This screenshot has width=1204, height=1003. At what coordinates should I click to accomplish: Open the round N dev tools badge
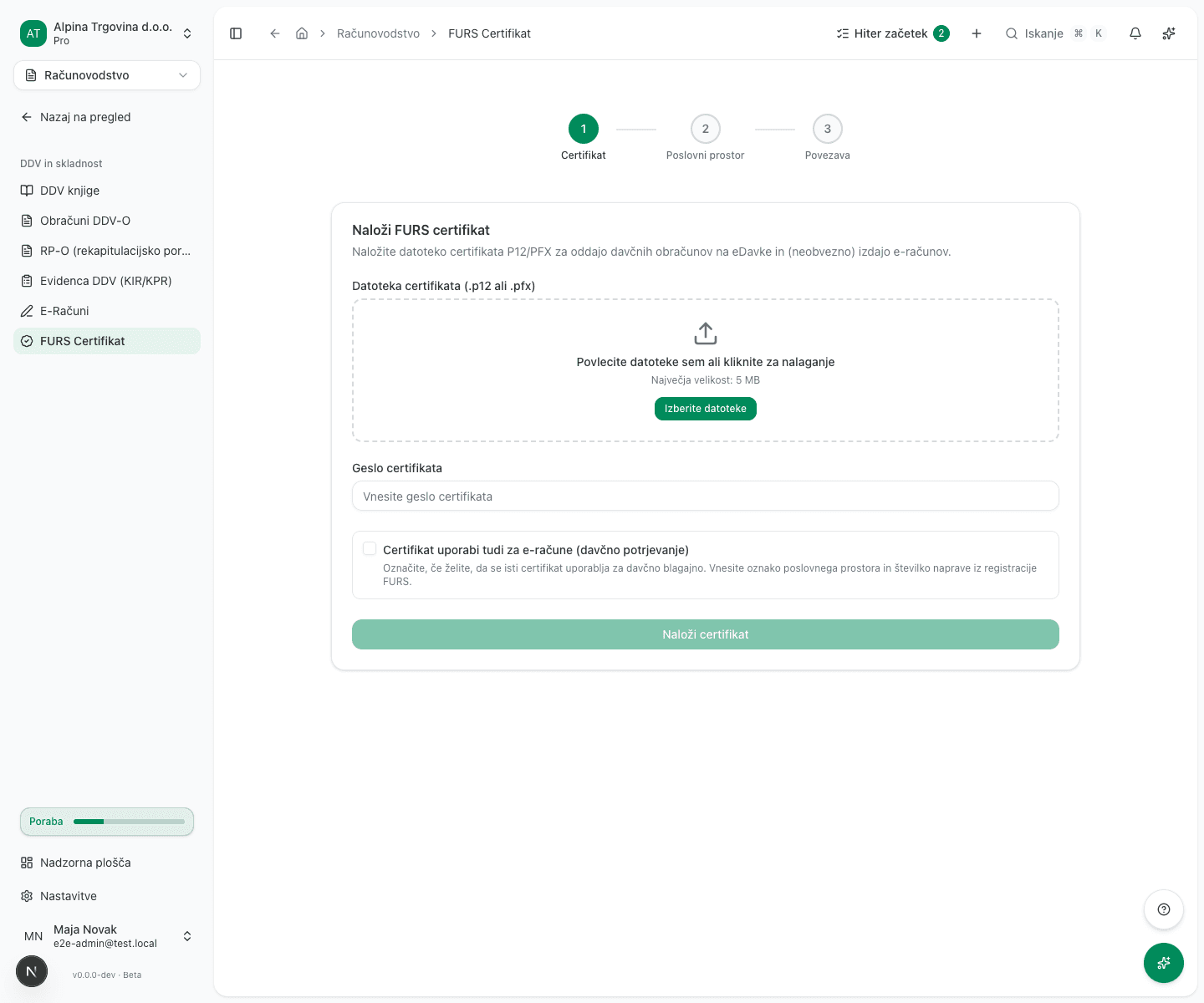click(x=32, y=971)
